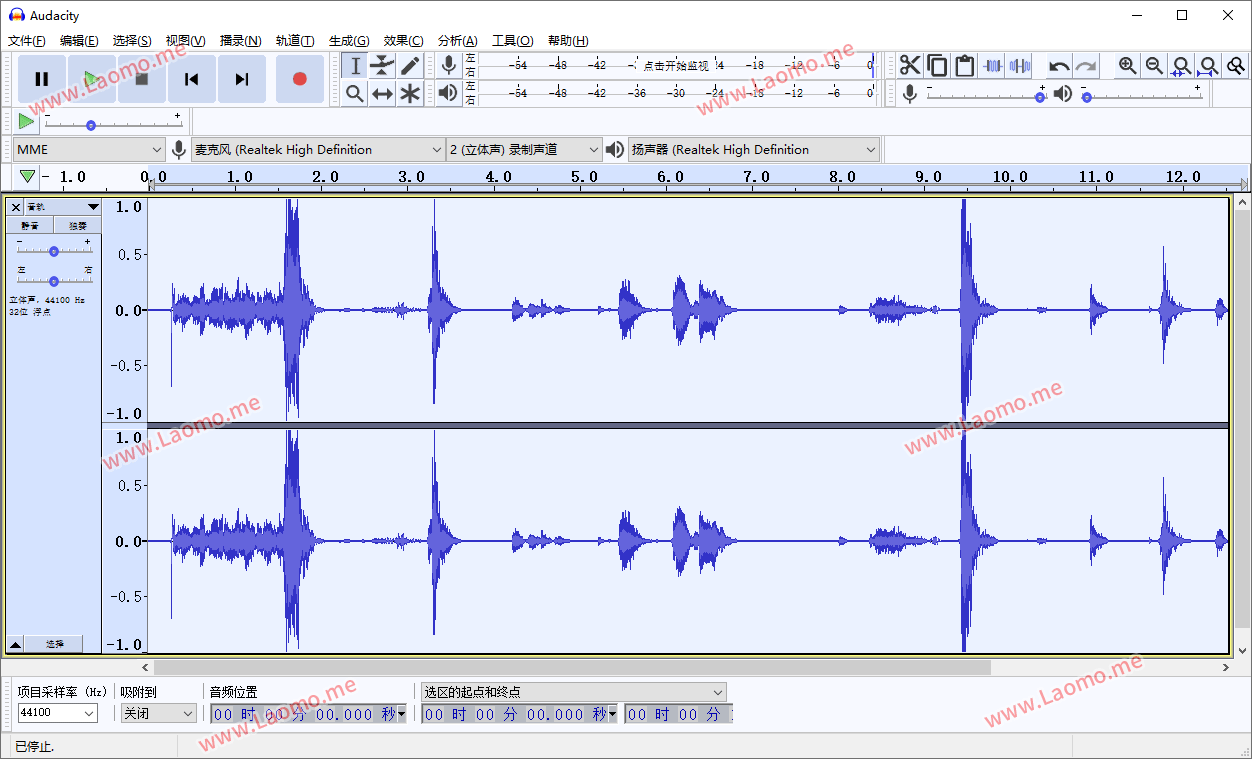Viewport: 1252px width, 759px height.
Task: Click the recording meter microphone icon
Action: click(x=449, y=66)
